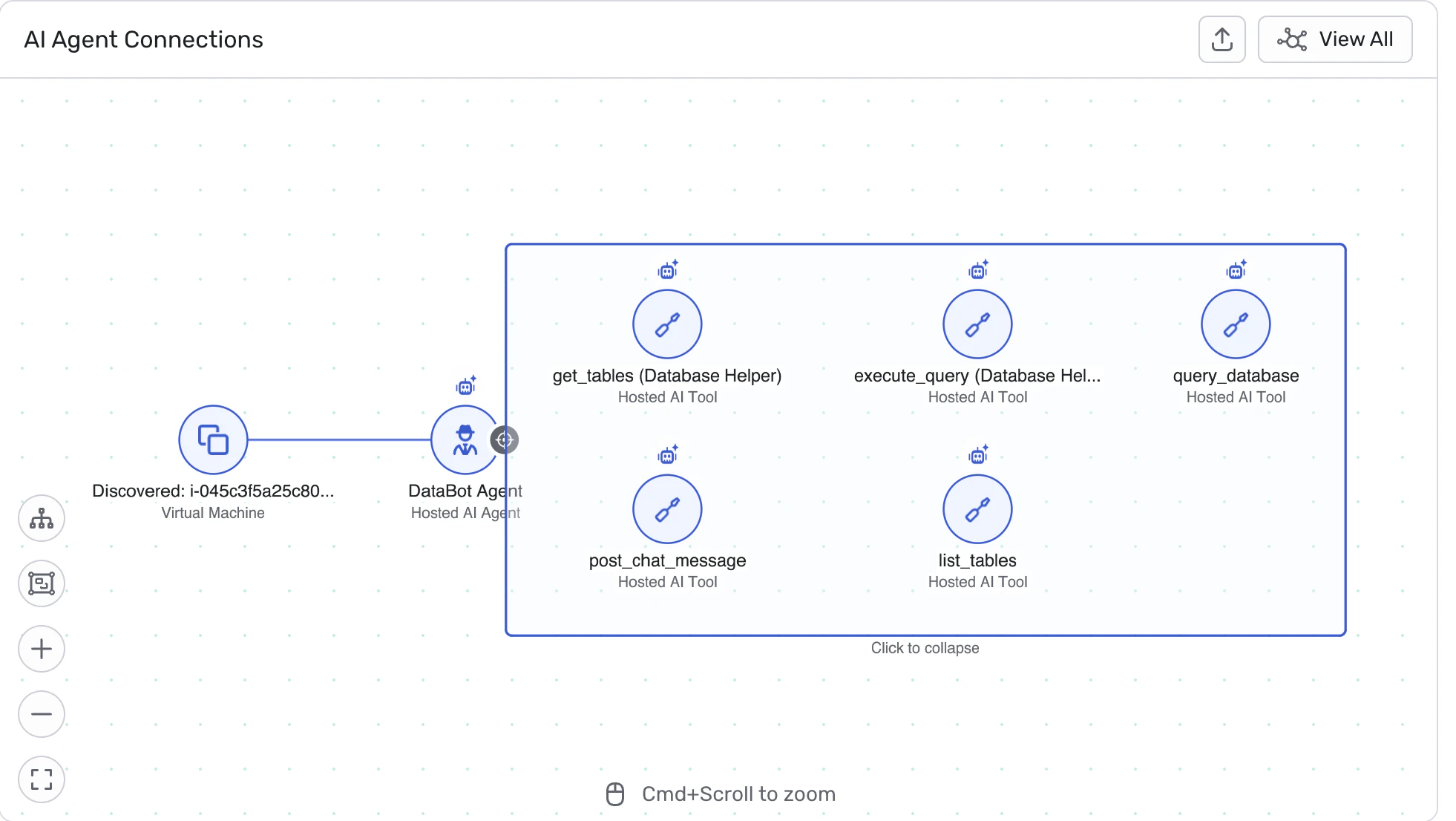
Task: Open the execute_query tool node
Action: (x=977, y=324)
